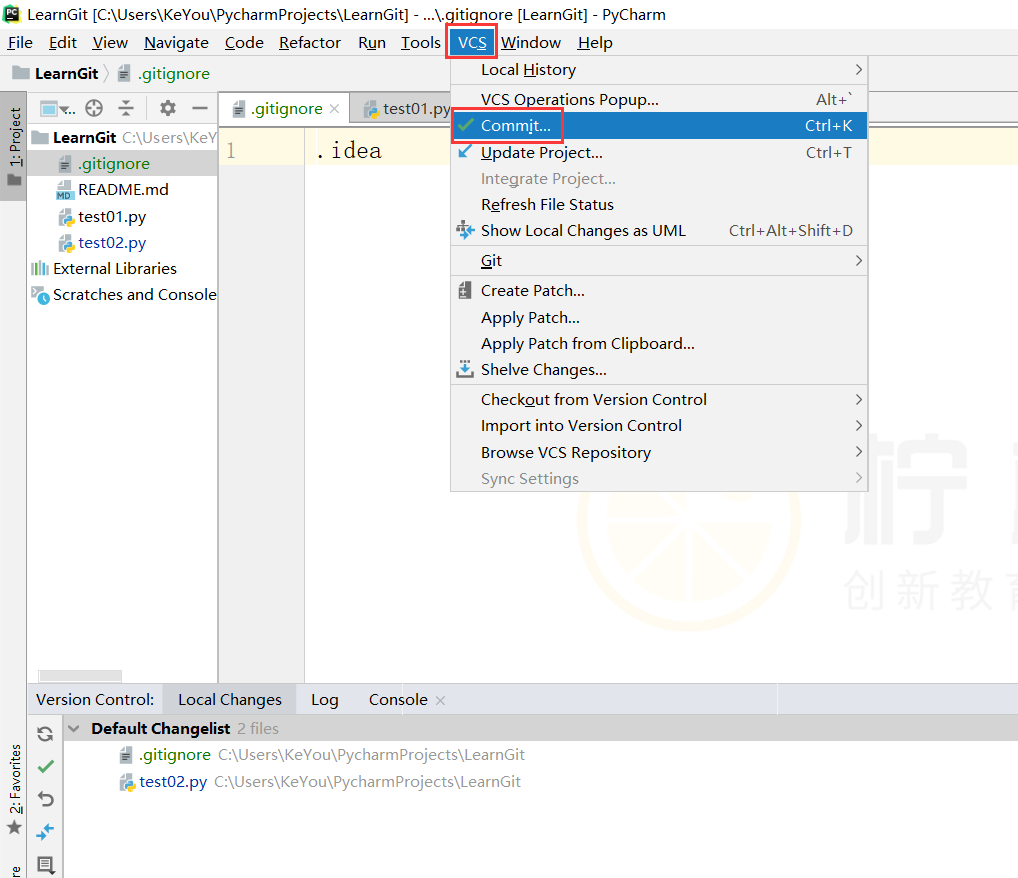Click the green Commit checkmark in Version Control
Viewport: 1018px width, 878px height.
click(x=45, y=766)
